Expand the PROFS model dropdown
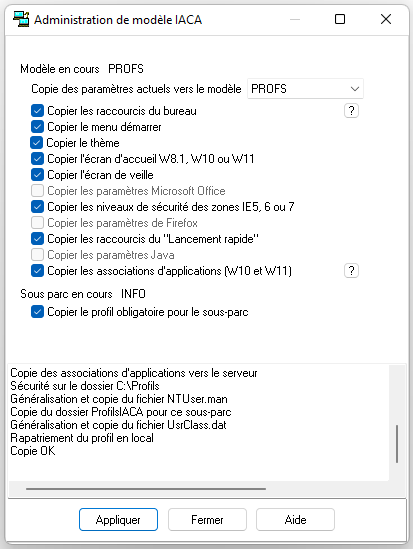 (305, 89)
